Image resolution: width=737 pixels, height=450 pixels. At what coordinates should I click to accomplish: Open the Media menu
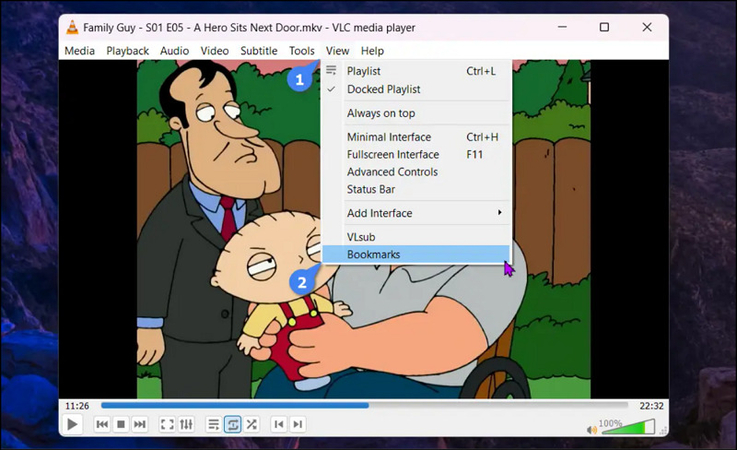click(79, 51)
